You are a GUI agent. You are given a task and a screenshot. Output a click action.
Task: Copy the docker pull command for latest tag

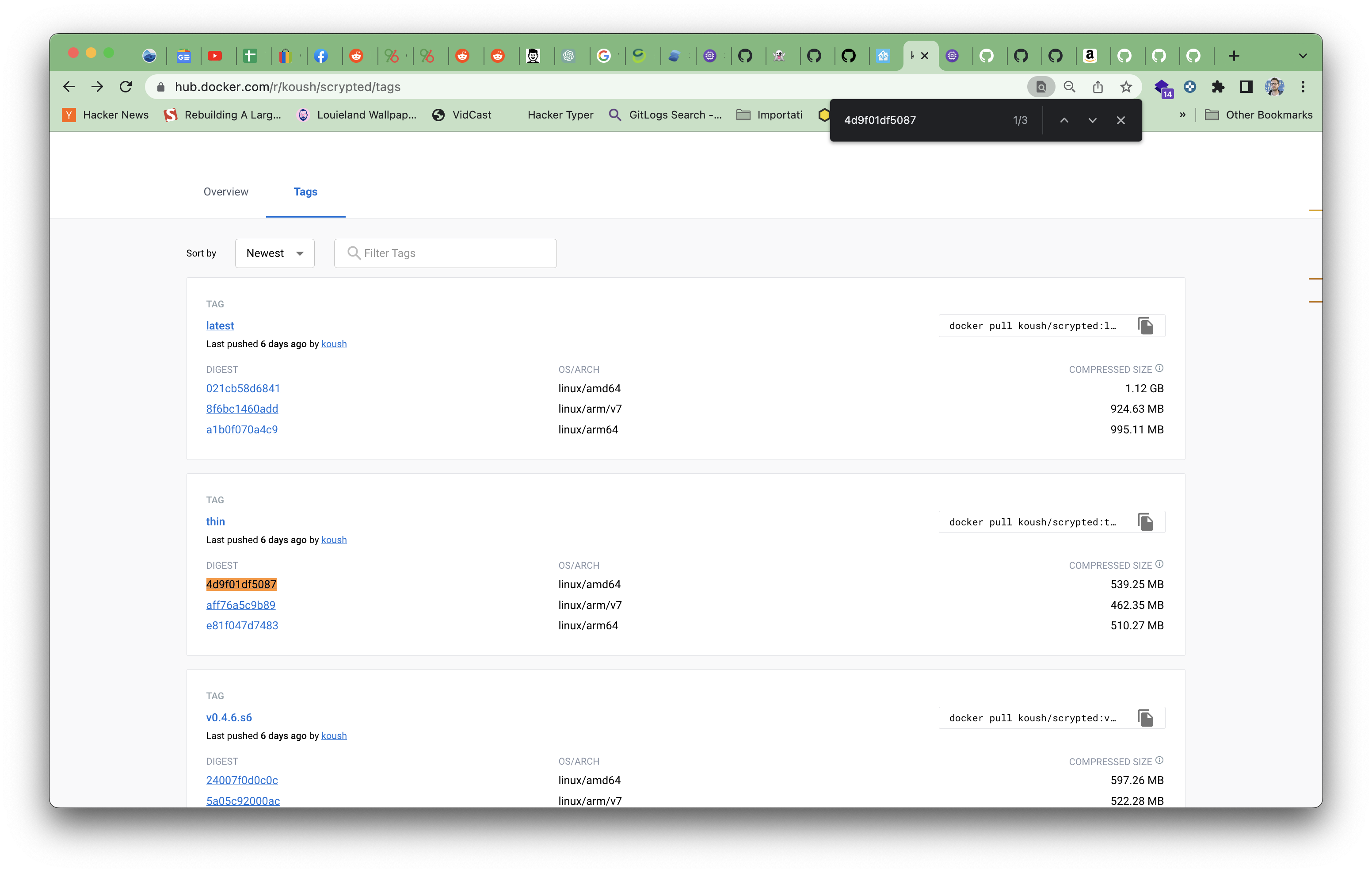[x=1146, y=325]
